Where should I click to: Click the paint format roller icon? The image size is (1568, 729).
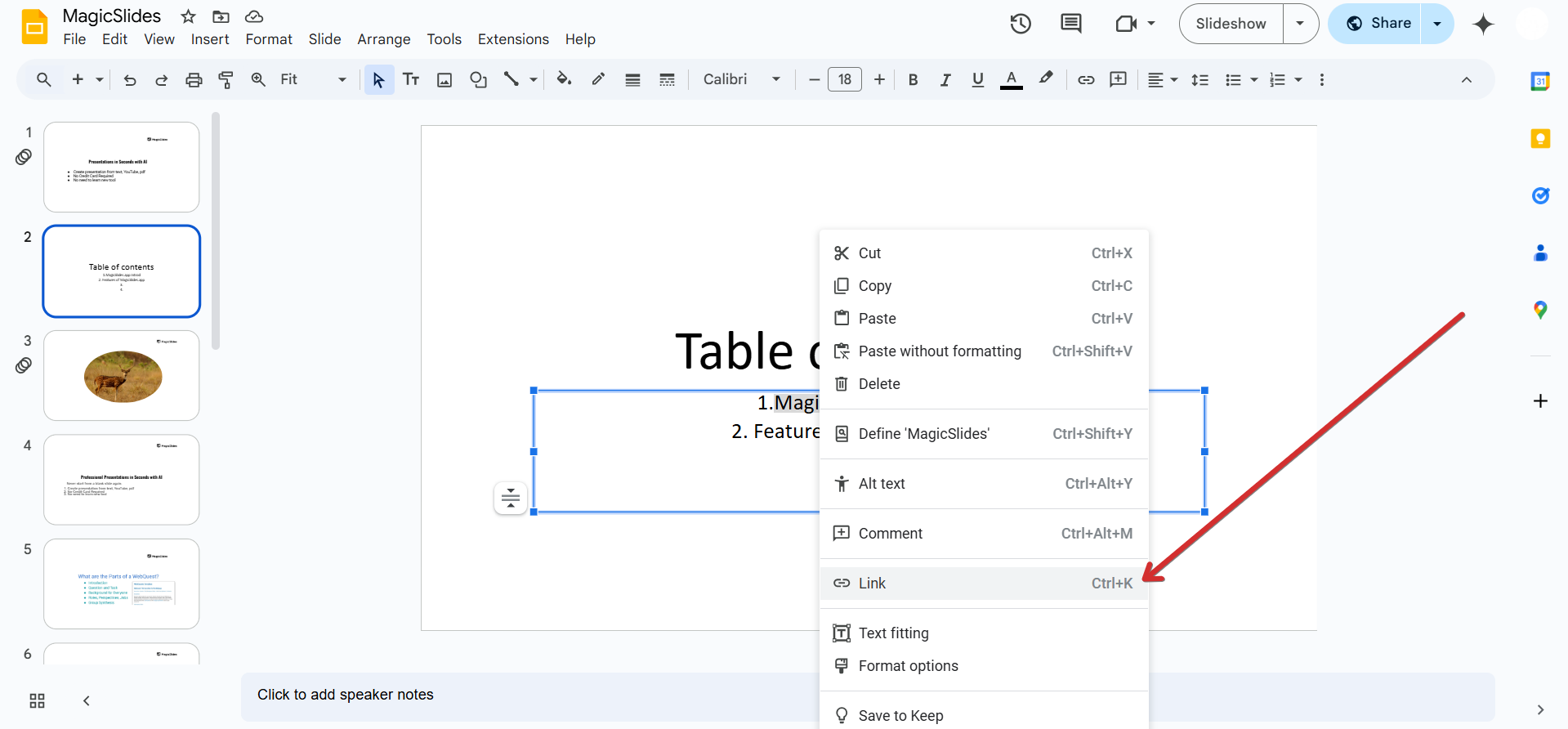(226, 79)
